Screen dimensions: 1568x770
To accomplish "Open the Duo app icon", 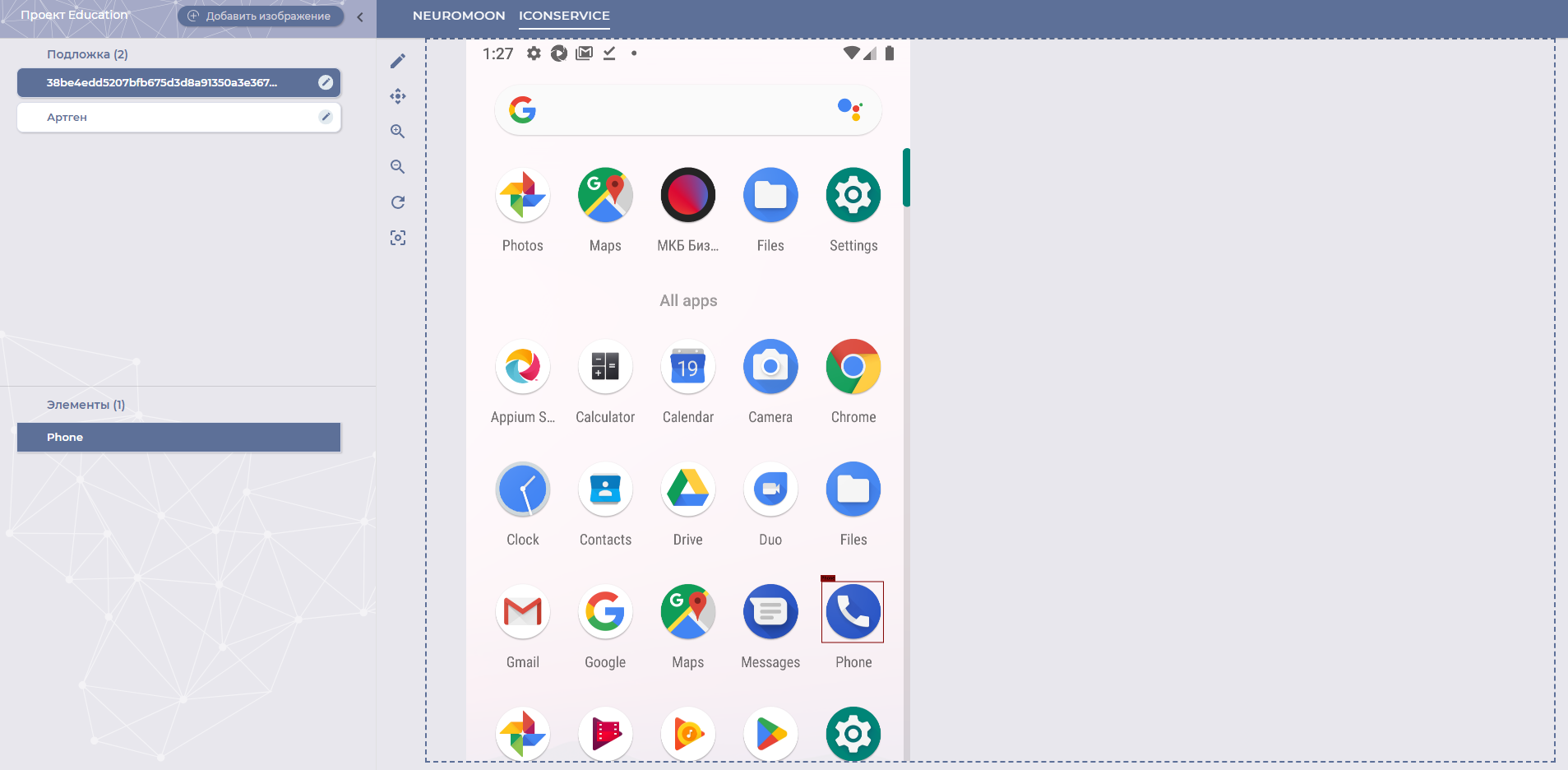I will click(x=770, y=489).
